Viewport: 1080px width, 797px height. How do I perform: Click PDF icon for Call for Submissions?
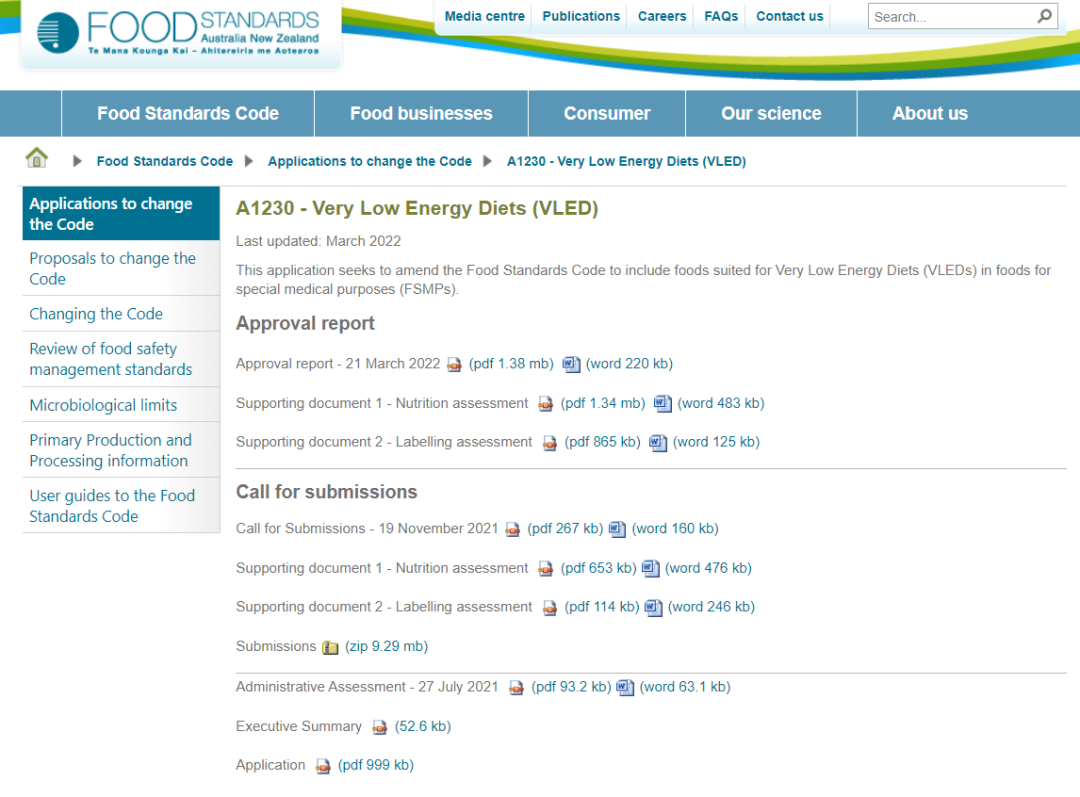pos(512,530)
